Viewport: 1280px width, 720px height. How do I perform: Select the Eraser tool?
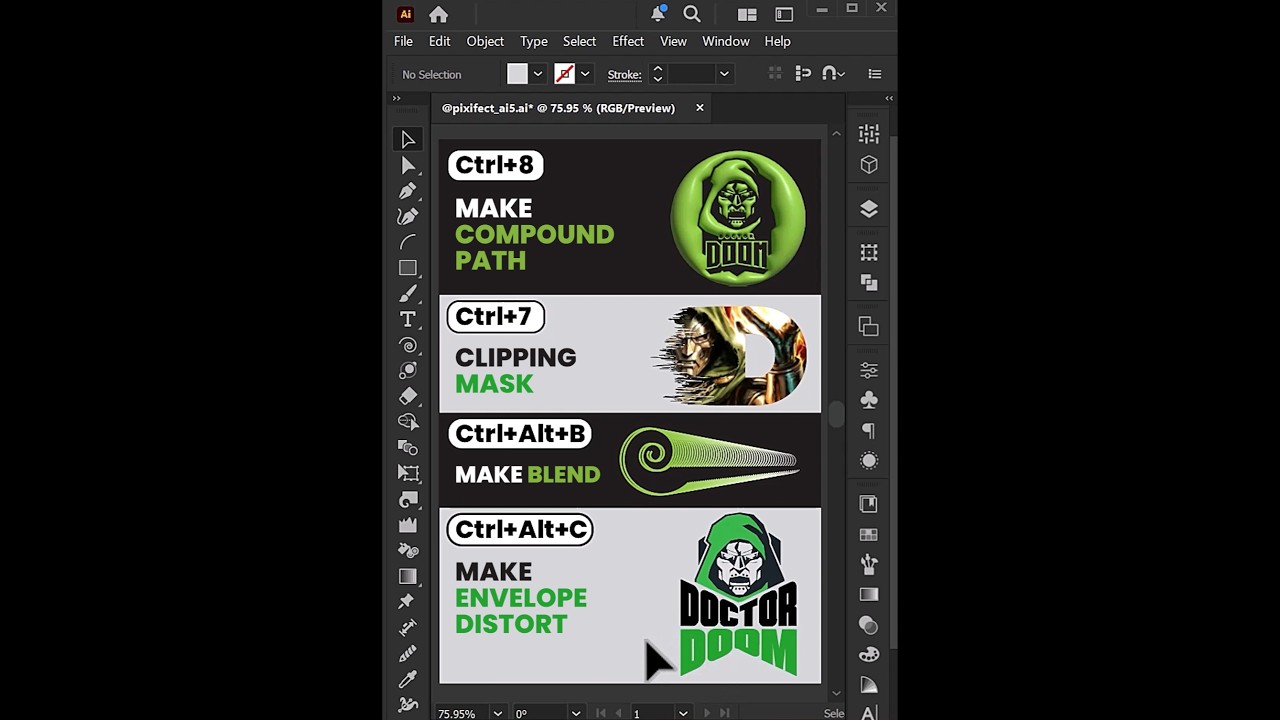click(408, 396)
